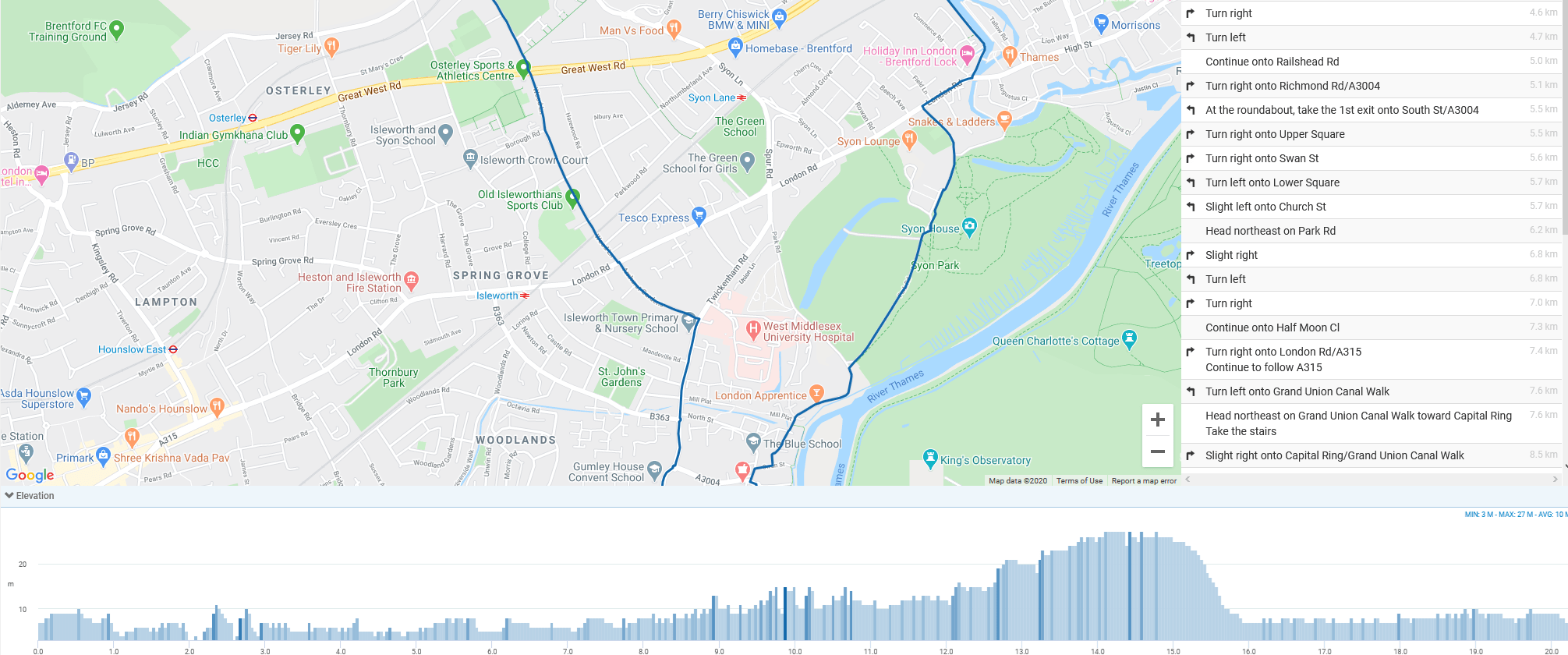Select the Heston and Isleworth Fire Station icon

[411, 280]
